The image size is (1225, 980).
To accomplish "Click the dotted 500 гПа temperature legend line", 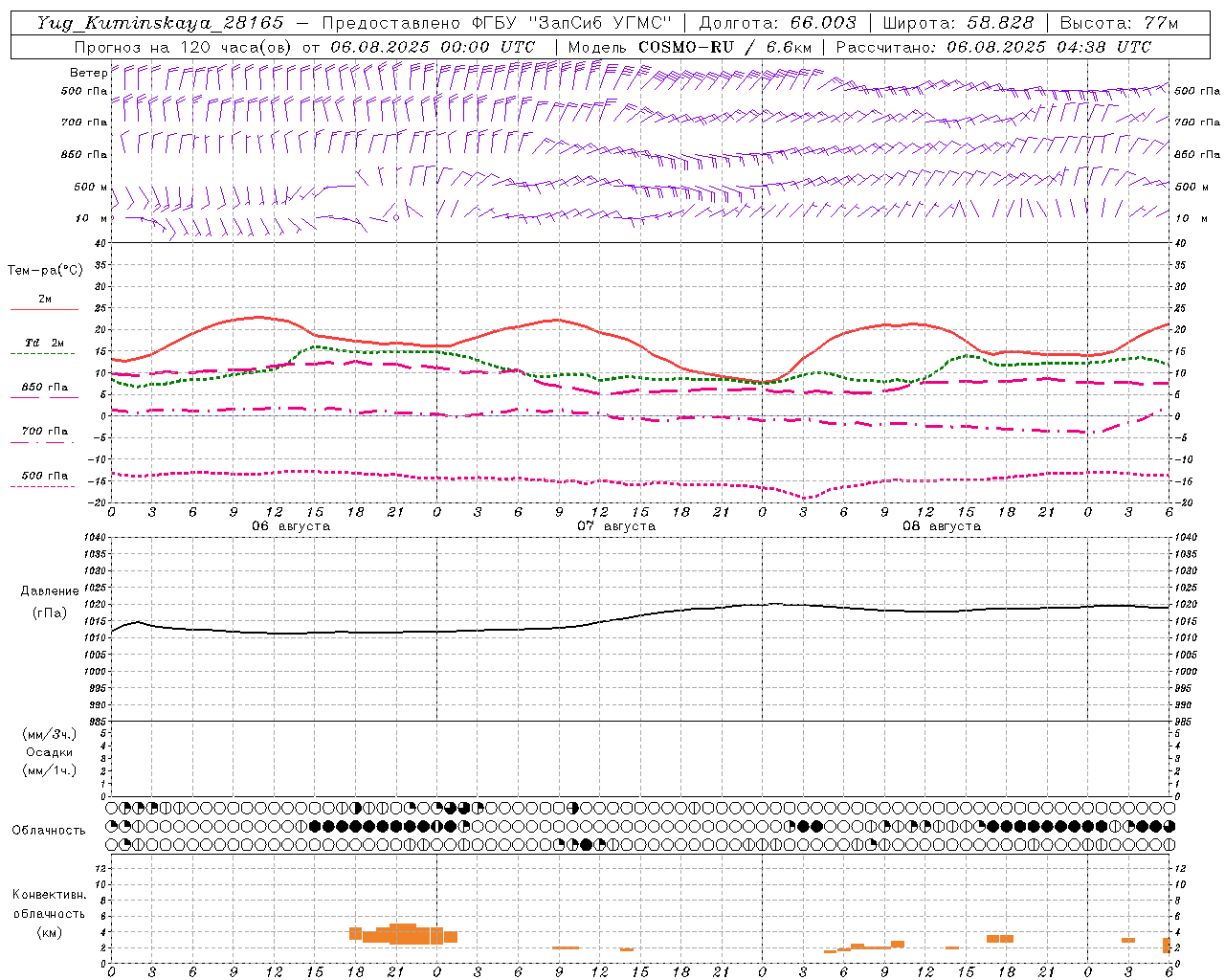I will point(42,486).
